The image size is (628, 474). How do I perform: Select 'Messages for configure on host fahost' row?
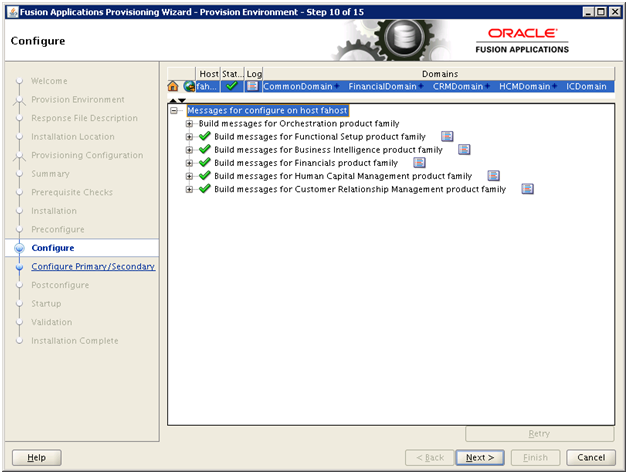point(267,111)
